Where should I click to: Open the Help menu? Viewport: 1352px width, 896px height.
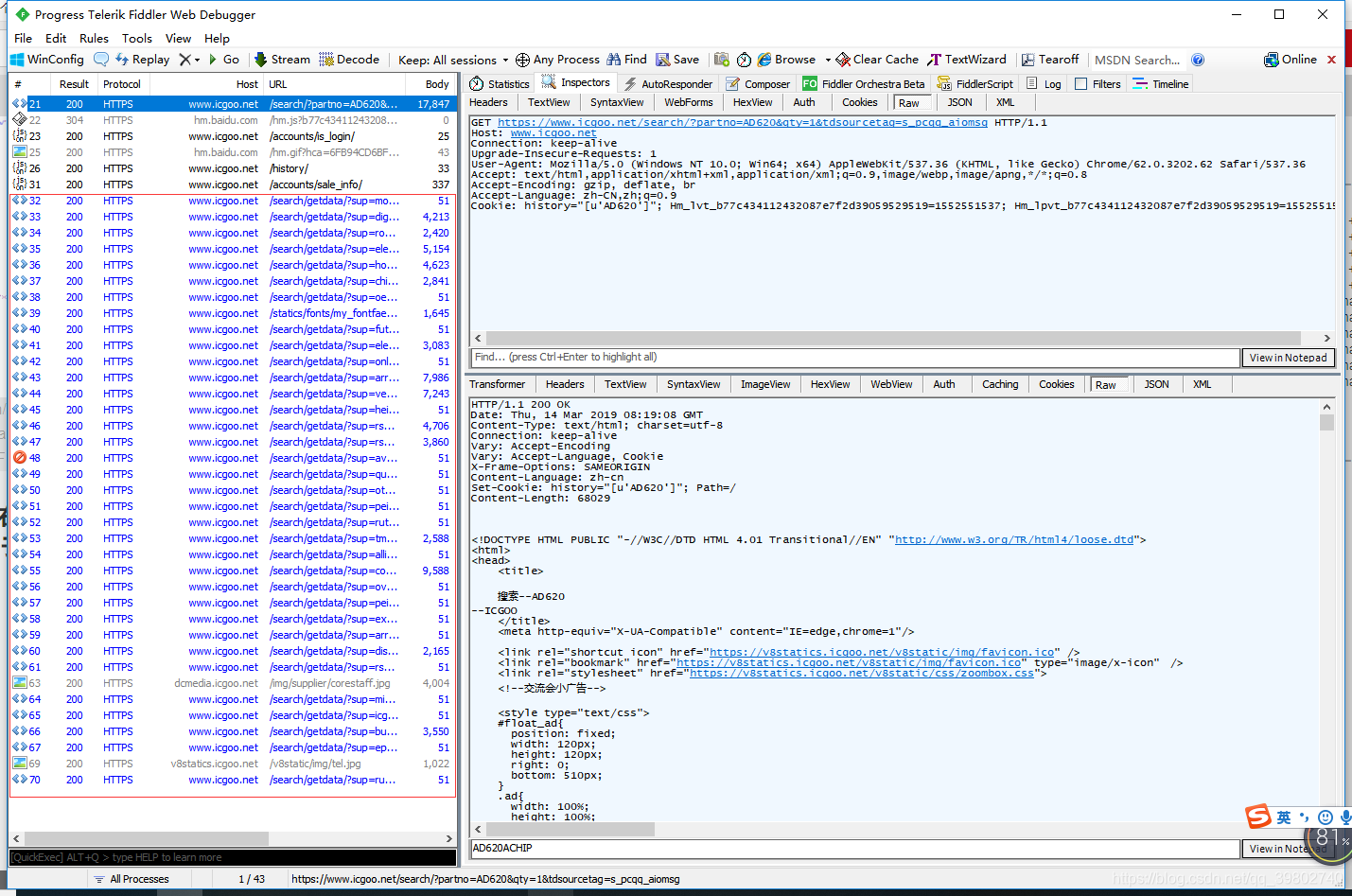tap(217, 39)
